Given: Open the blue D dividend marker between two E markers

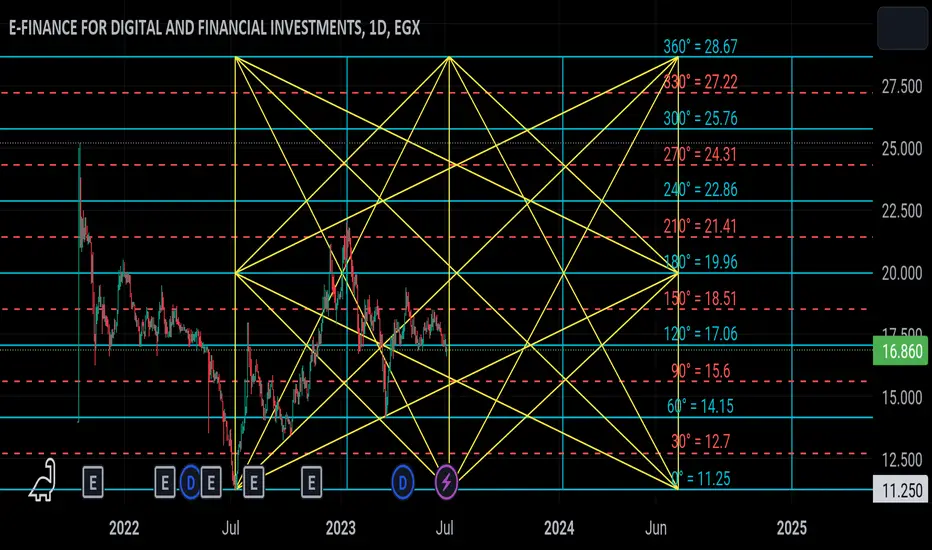Looking at the screenshot, I should [x=190, y=482].
